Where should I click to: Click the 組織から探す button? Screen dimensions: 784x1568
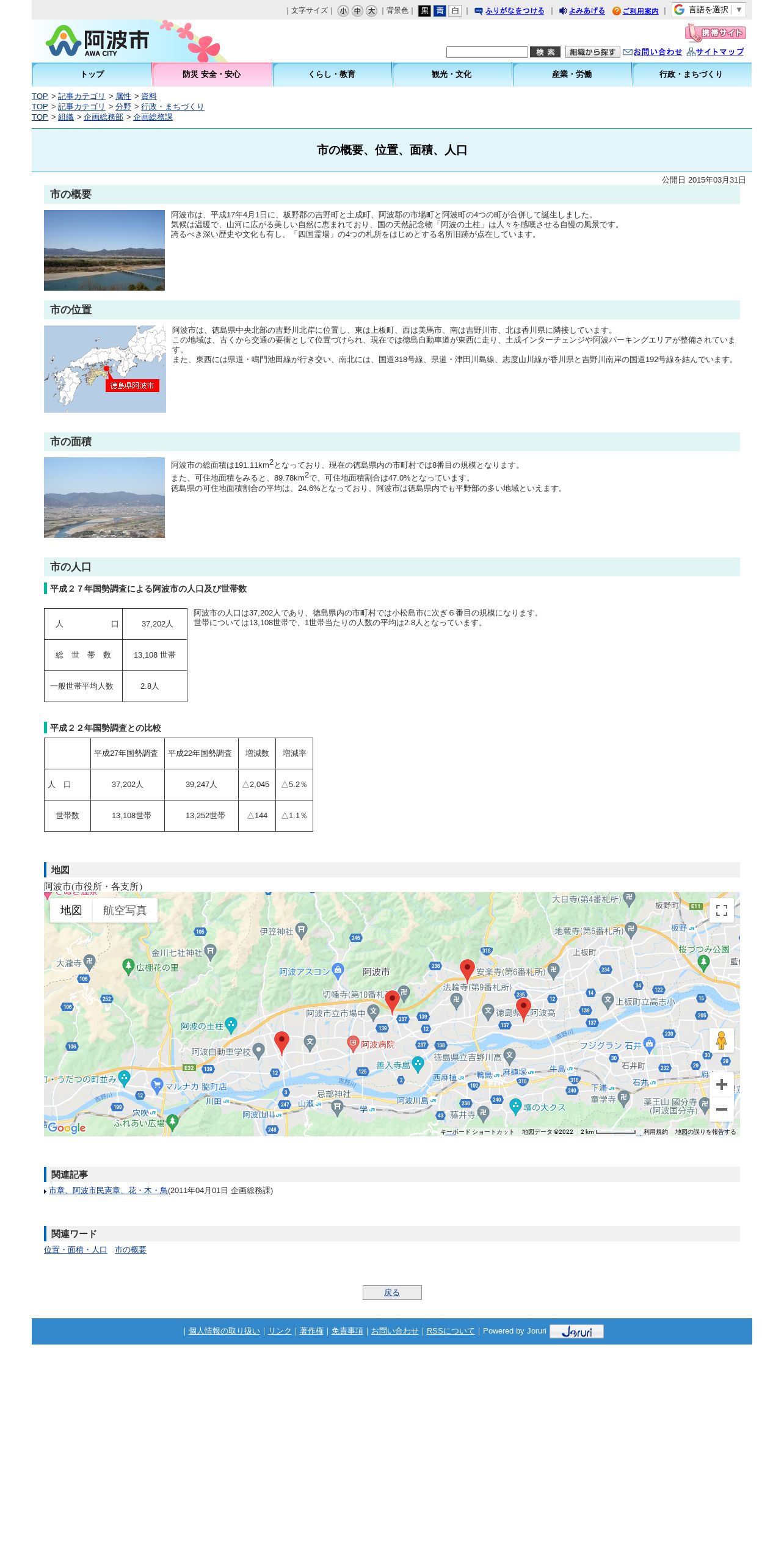(592, 53)
